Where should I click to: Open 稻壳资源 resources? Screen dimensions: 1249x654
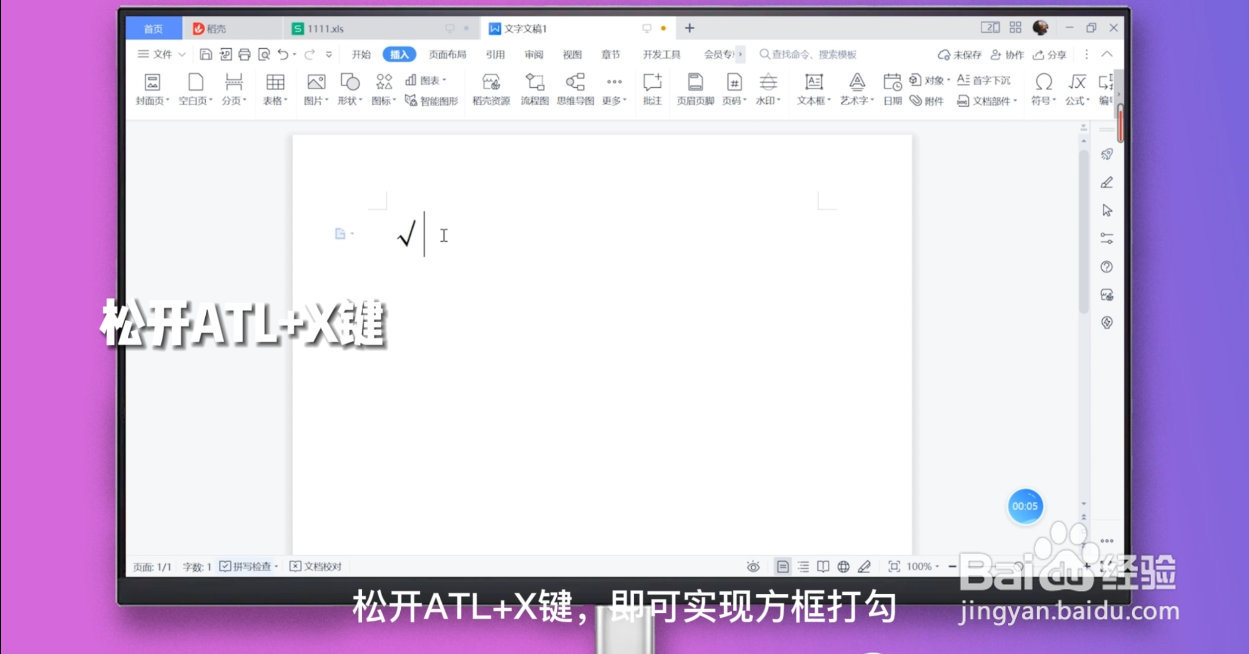tap(490, 88)
